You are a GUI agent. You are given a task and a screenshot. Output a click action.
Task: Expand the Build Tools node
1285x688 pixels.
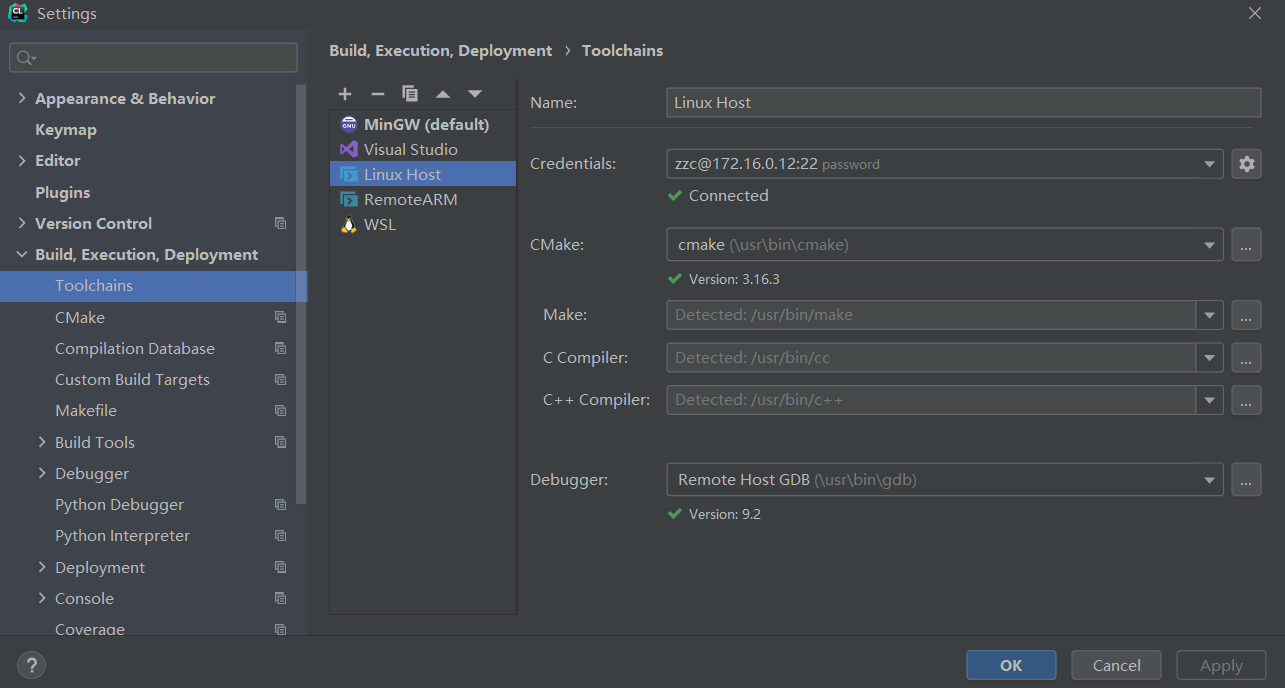[42, 442]
